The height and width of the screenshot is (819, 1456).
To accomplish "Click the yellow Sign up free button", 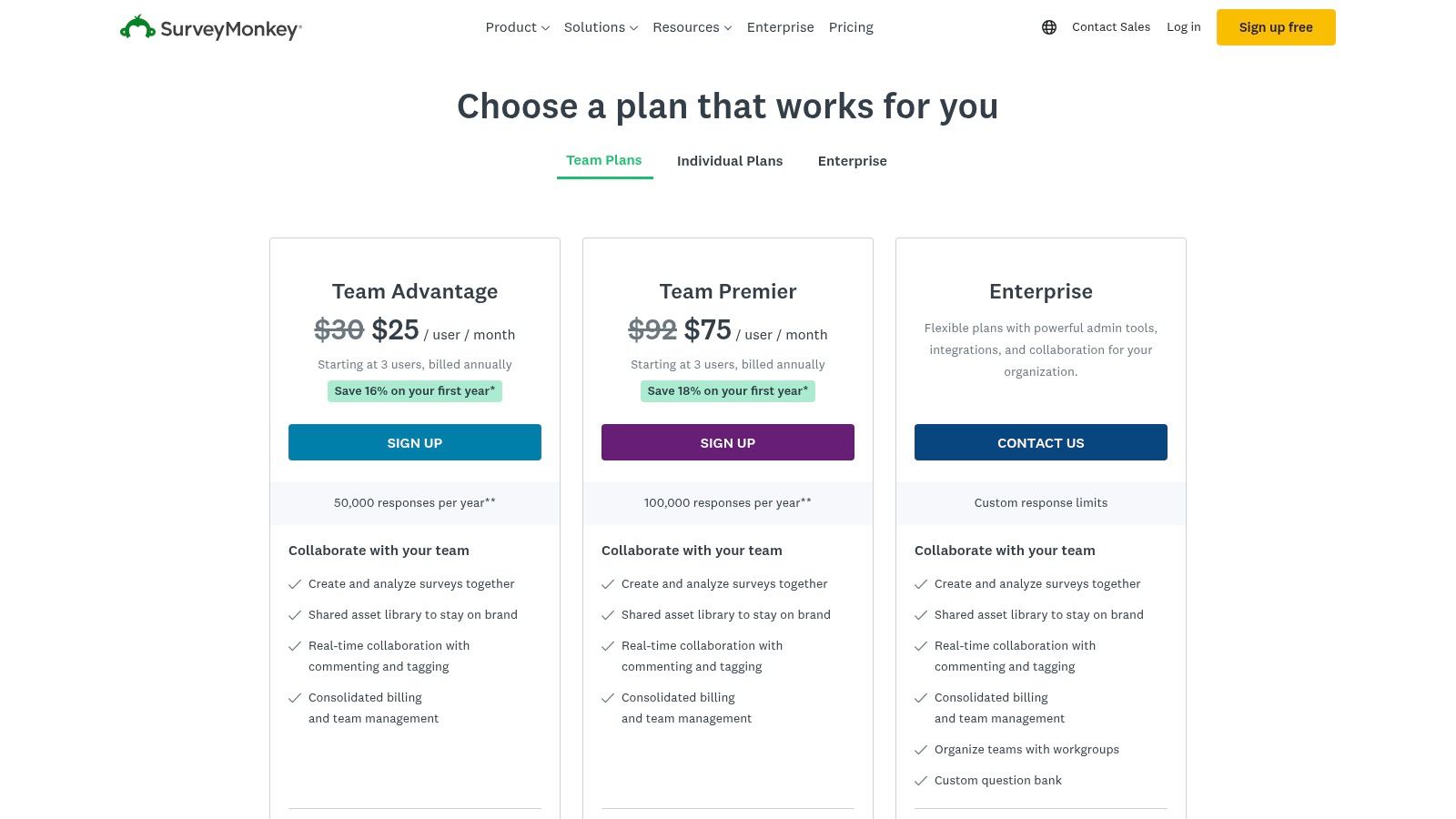I will click(1276, 27).
